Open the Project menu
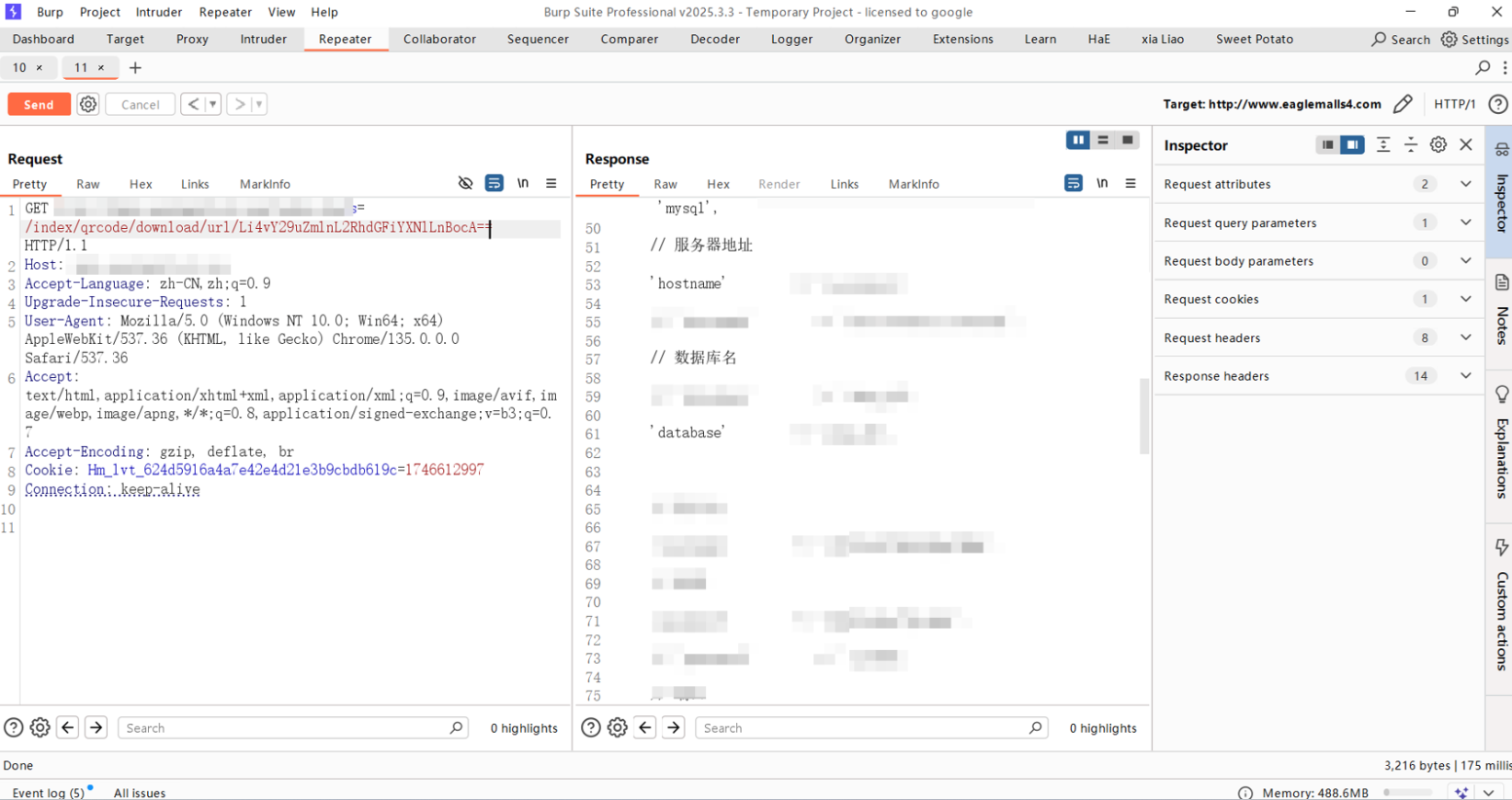 click(x=99, y=12)
